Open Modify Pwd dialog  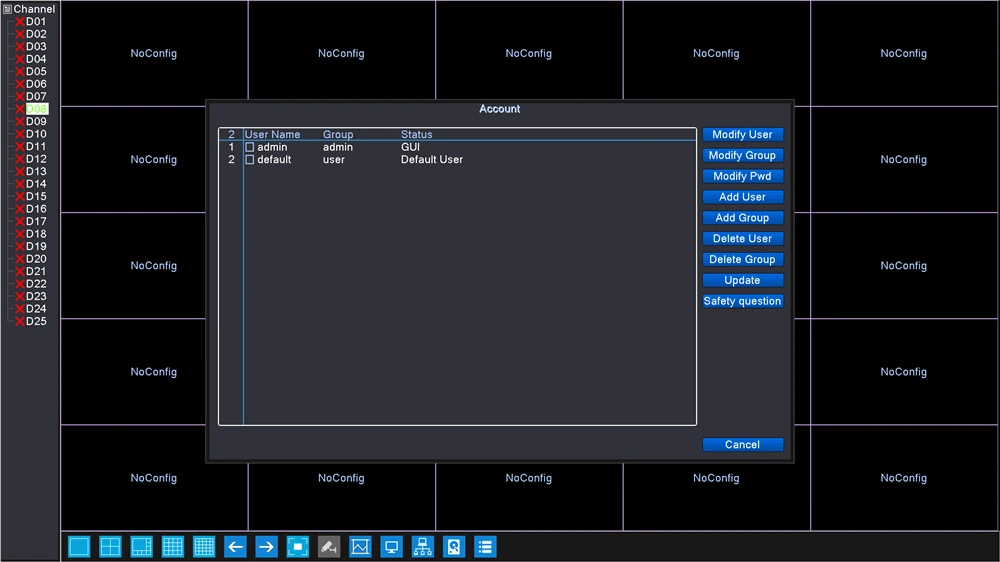[x=742, y=176]
